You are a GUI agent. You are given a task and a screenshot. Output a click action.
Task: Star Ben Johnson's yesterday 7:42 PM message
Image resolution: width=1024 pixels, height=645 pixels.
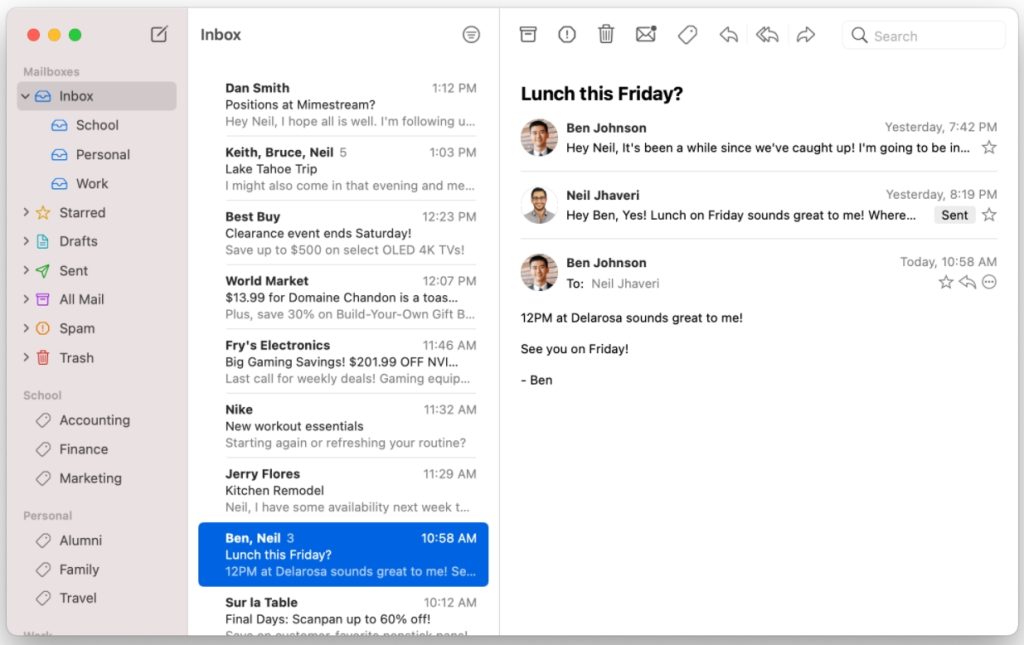pos(989,148)
